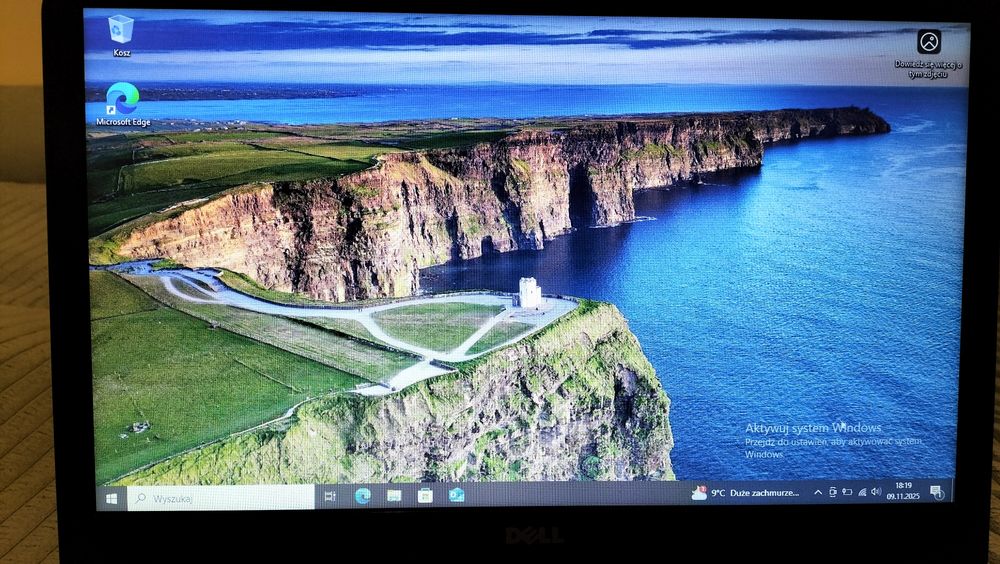Open Task View on the taskbar
Viewport: 1000px width, 564px height.
pyautogui.click(x=330, y=496)
